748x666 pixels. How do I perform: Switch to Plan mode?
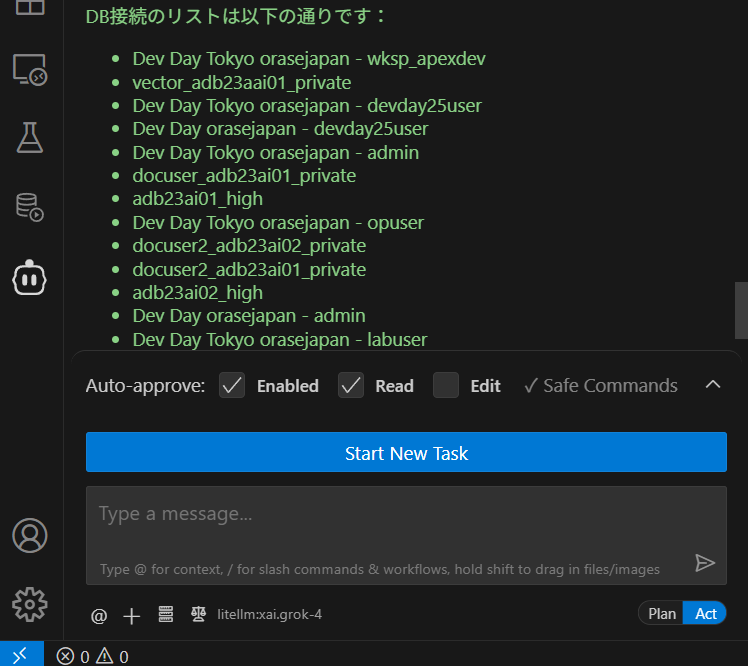[661, 614]
